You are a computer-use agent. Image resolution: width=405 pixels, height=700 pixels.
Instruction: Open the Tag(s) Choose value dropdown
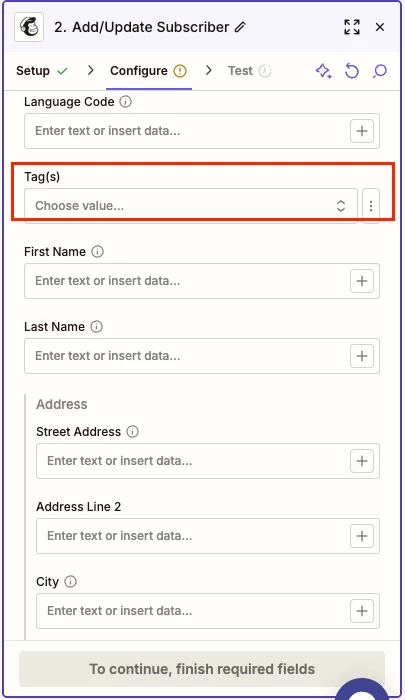[x=191, y=206]
